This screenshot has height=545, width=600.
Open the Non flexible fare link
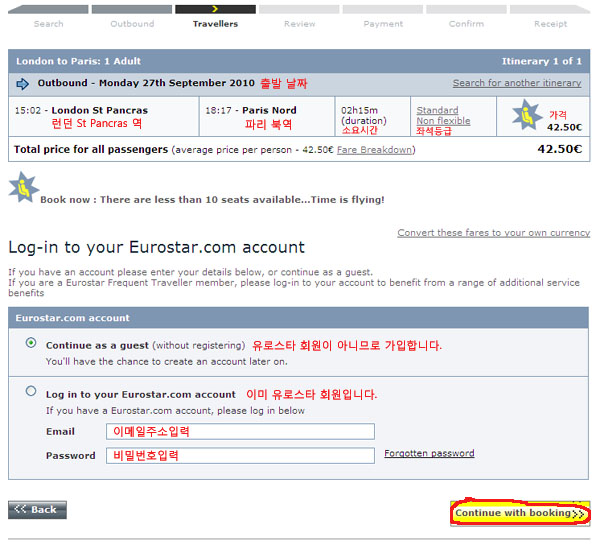443,121
